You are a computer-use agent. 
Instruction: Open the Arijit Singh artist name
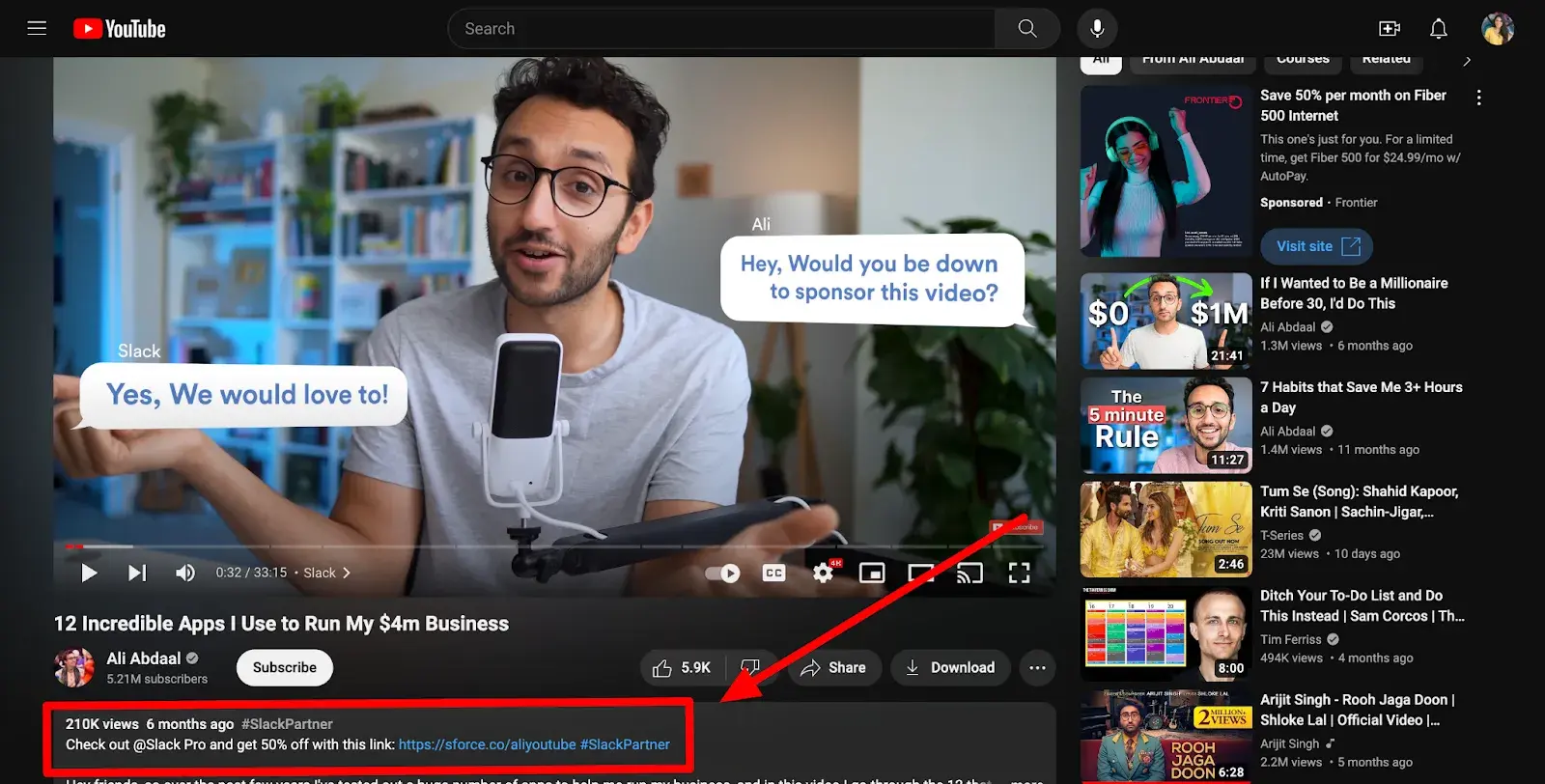click(1289, 743)
